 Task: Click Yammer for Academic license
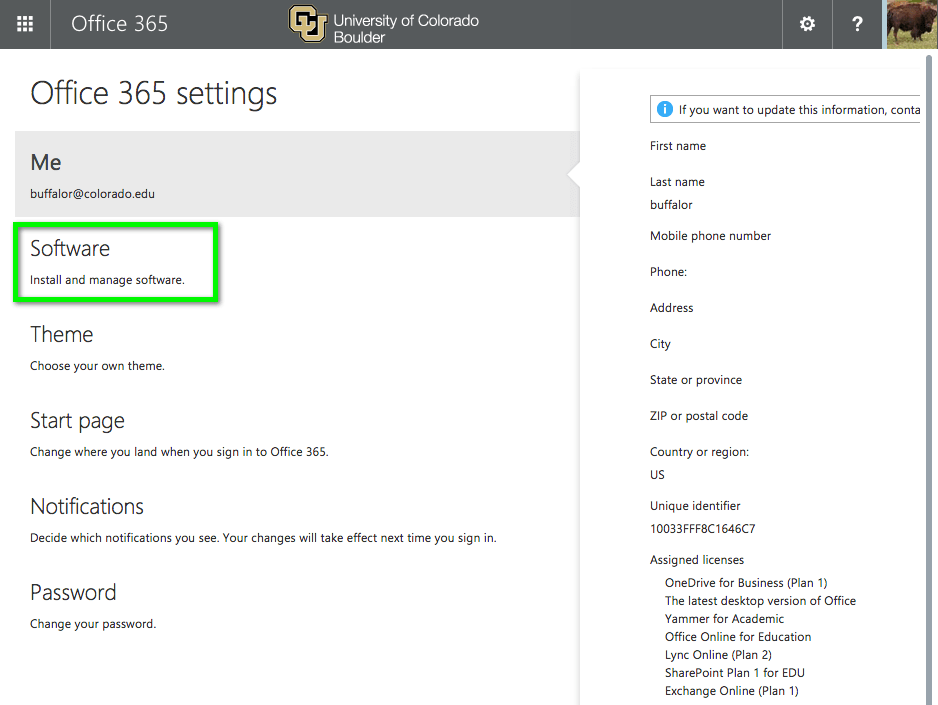[724, 619]
